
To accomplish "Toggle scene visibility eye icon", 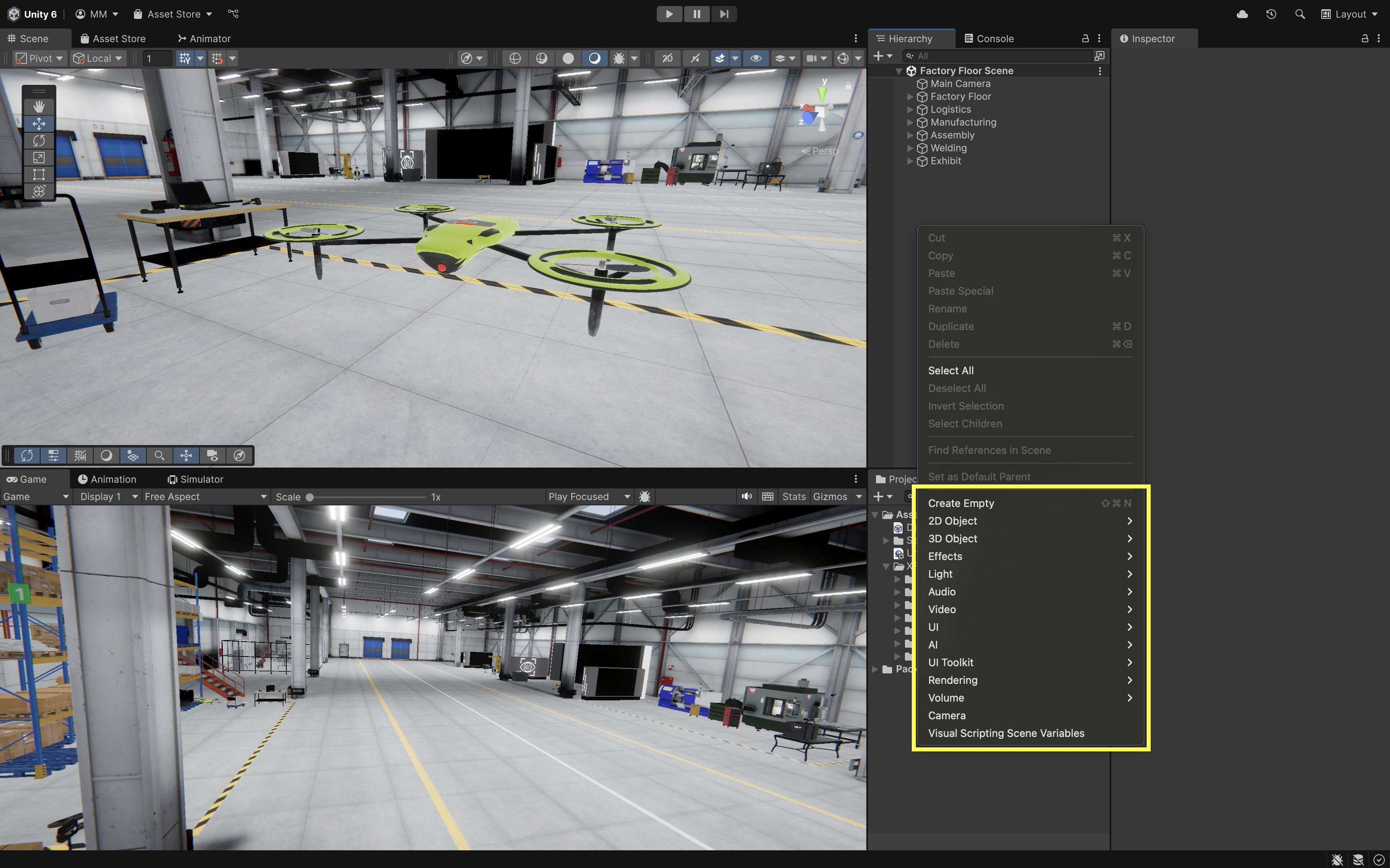I will (756, 58).
